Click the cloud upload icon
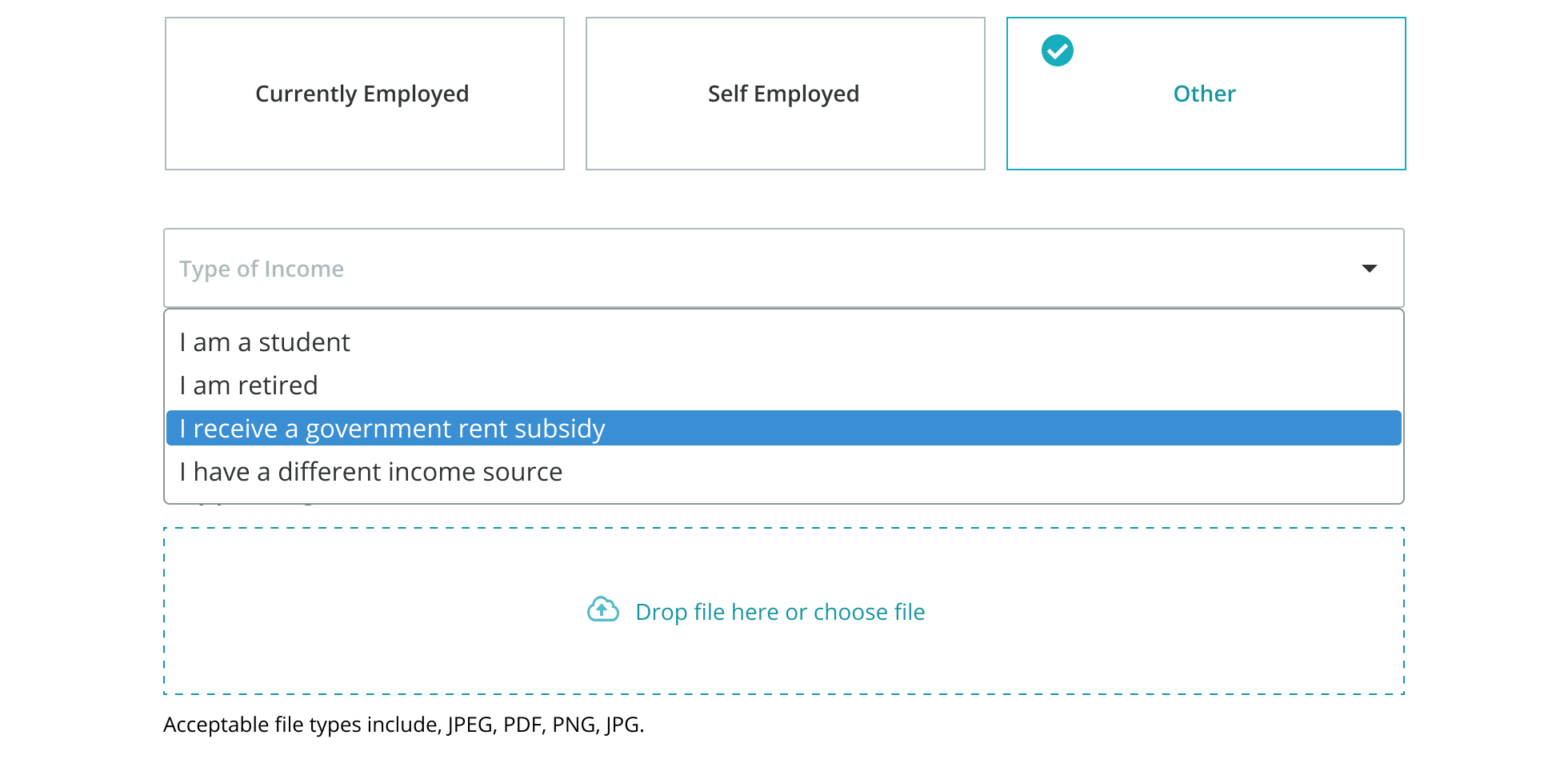This screenshot has width=1568, height=759. pos(602,610)
